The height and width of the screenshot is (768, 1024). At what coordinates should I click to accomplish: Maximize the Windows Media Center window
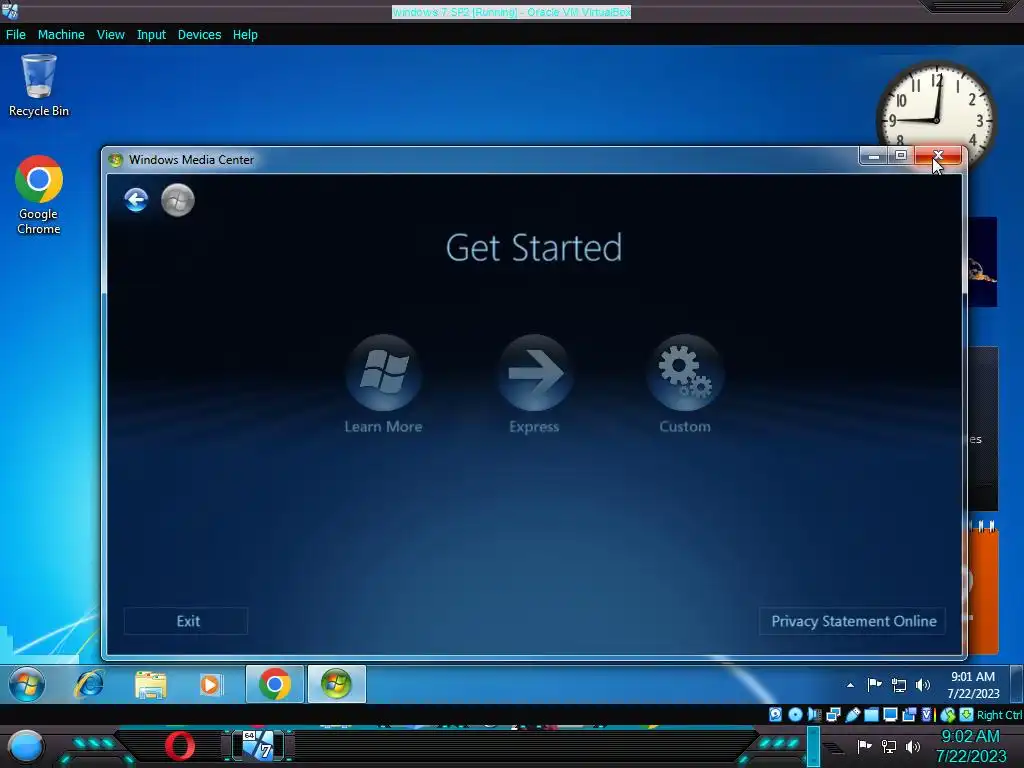coord(901,155)
